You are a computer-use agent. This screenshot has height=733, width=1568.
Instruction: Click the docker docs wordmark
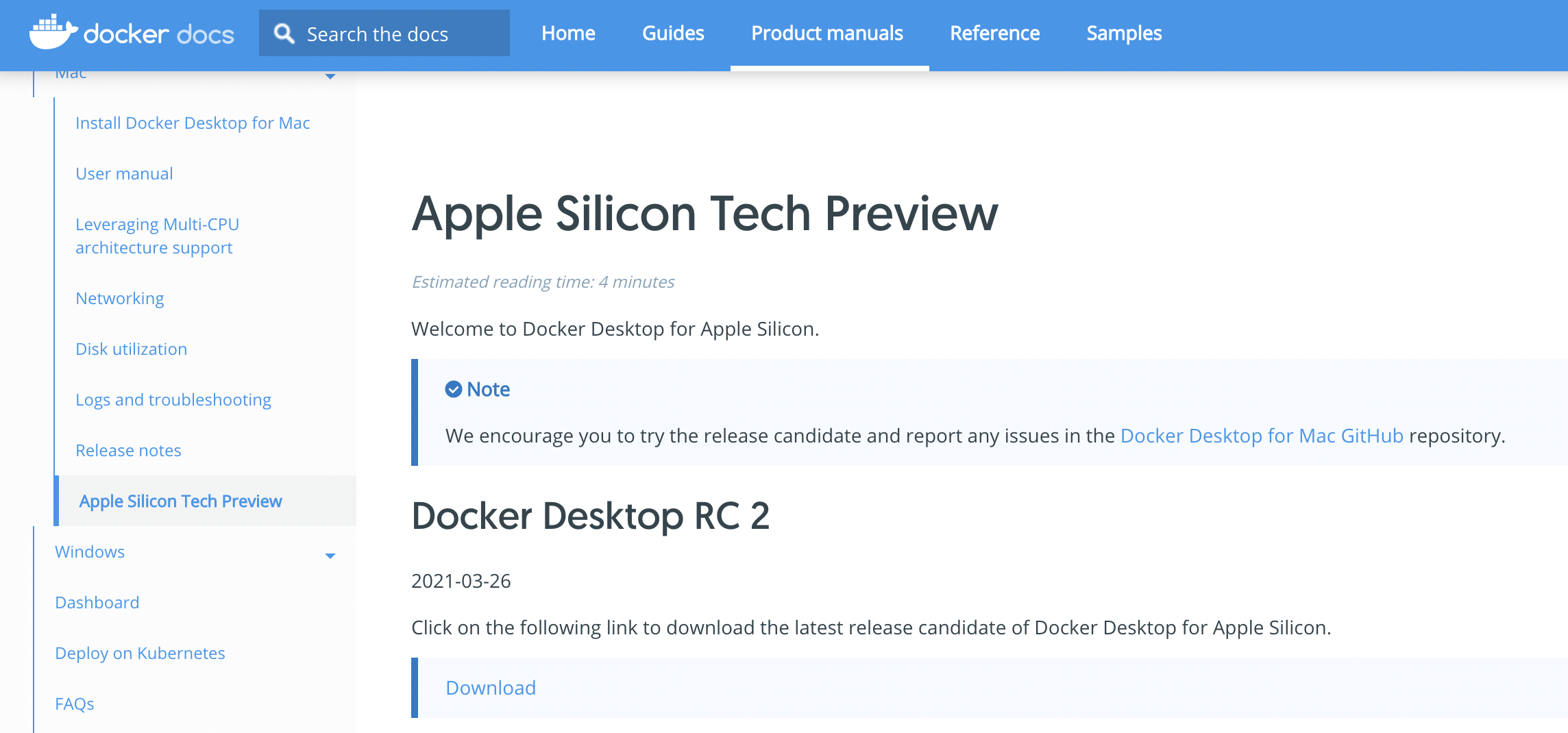click(158, 34)
